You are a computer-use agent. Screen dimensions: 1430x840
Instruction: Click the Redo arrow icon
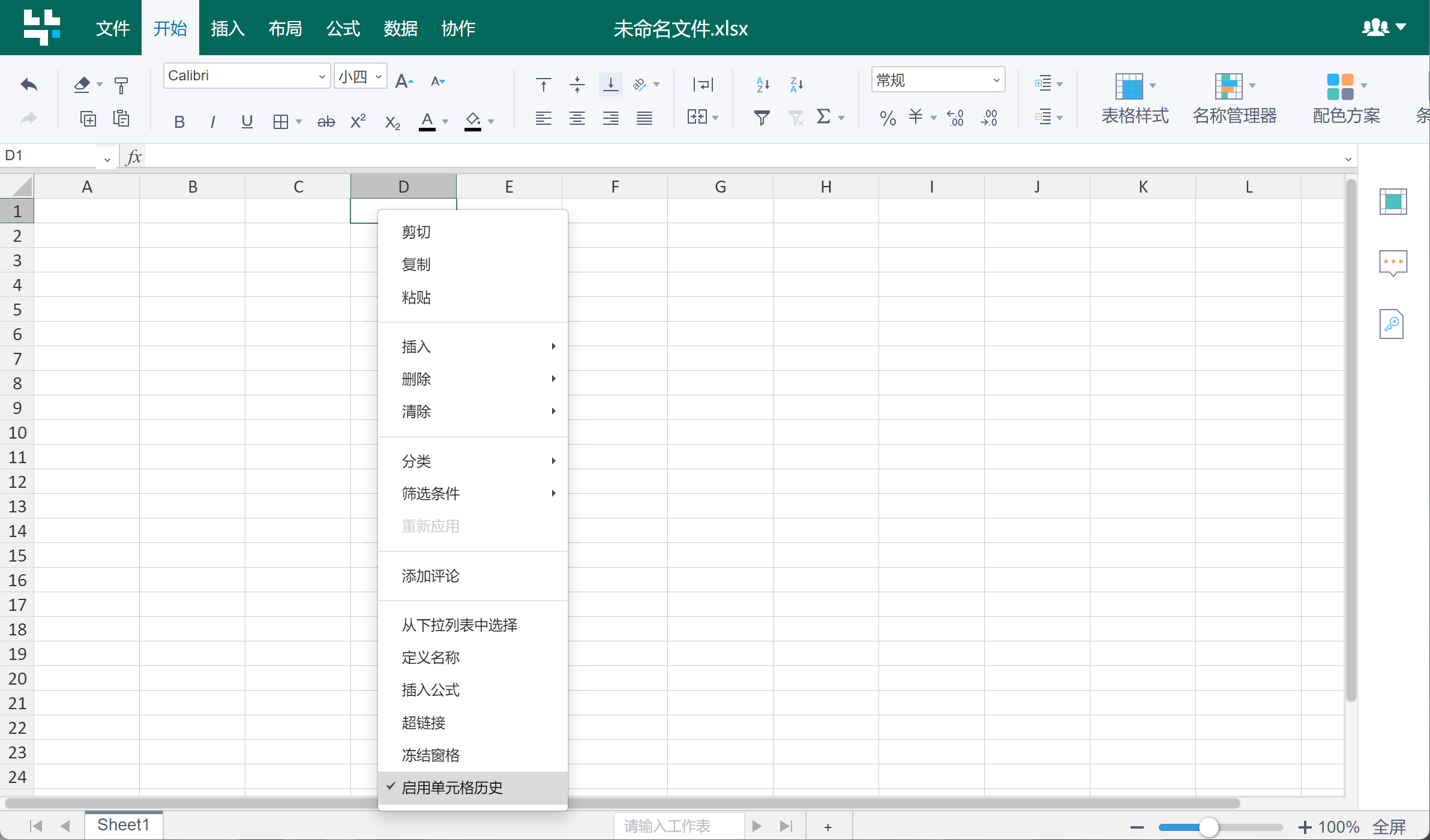pos(29,119)
